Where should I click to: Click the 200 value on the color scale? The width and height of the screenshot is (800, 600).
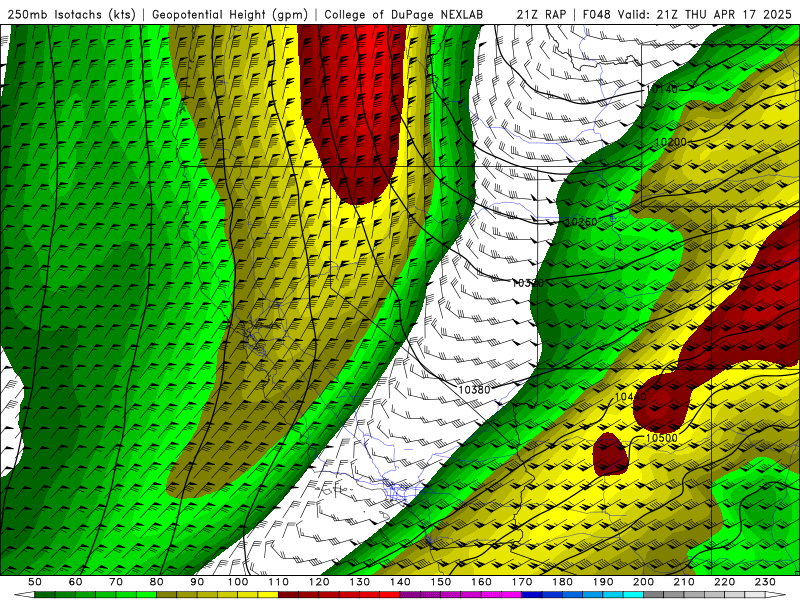(643, 582)
